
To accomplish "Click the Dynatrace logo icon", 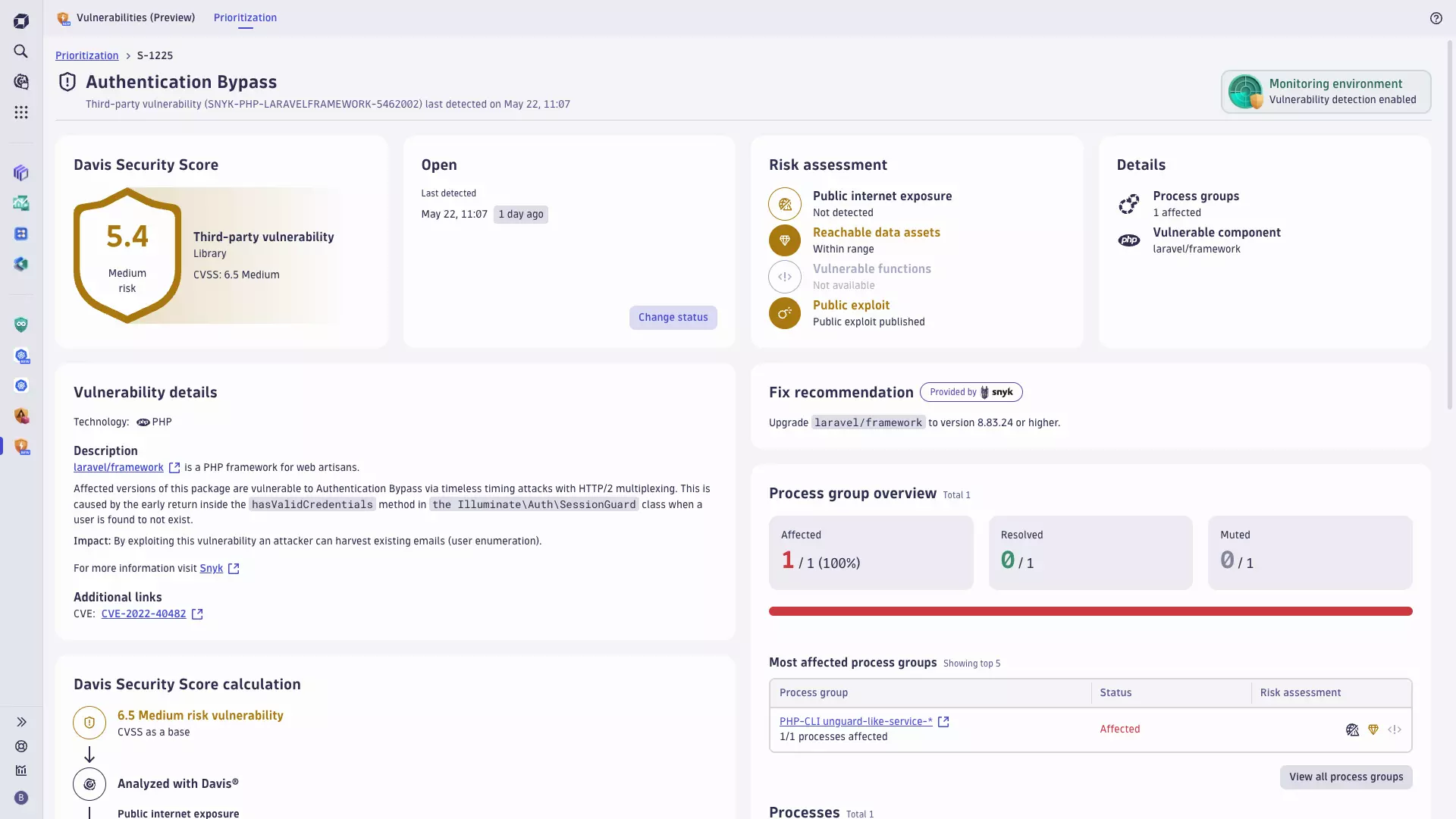I will coord(21,21).
